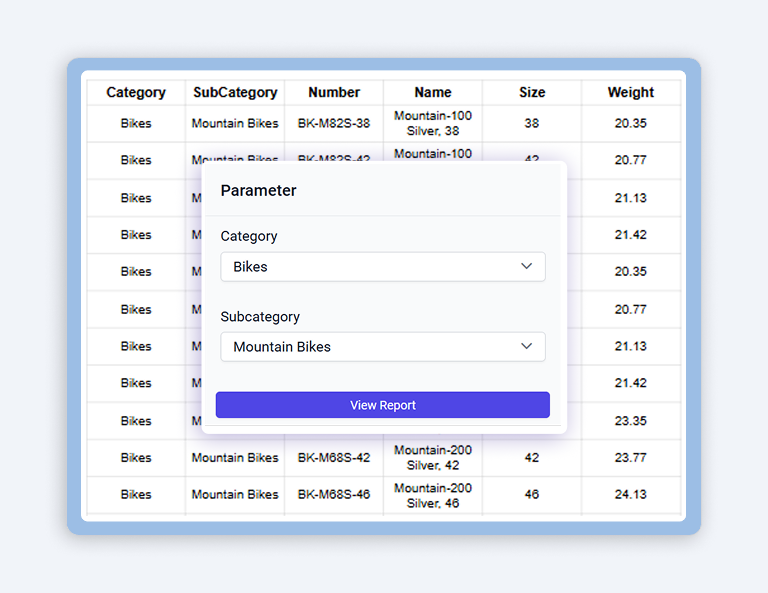Click Bikes cell in the BK-M82S-38 row
This screenshot has width=768, height=593.
tap(136, 123)
